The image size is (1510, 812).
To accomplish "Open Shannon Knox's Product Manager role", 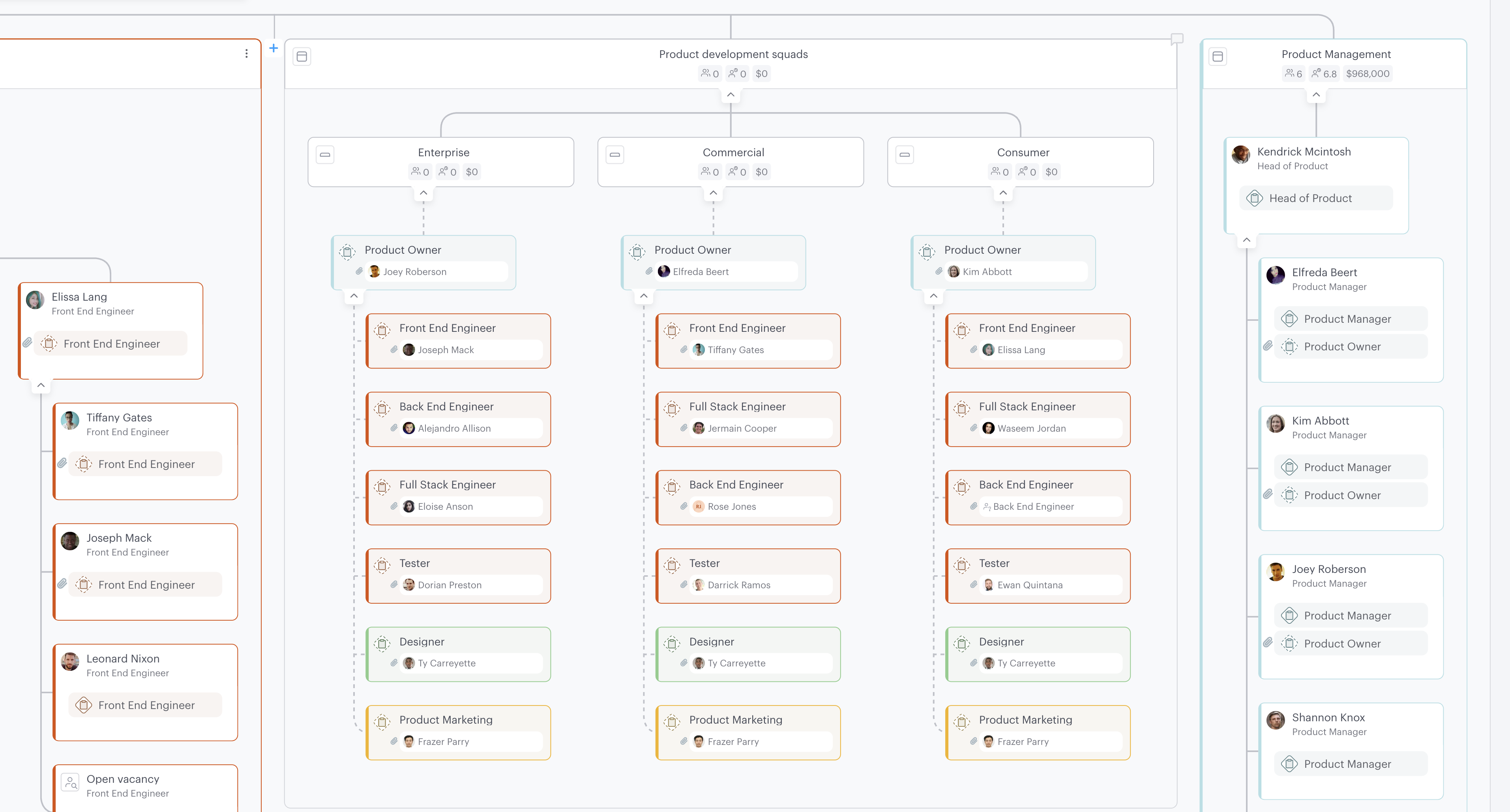I will coord(1347,764).
